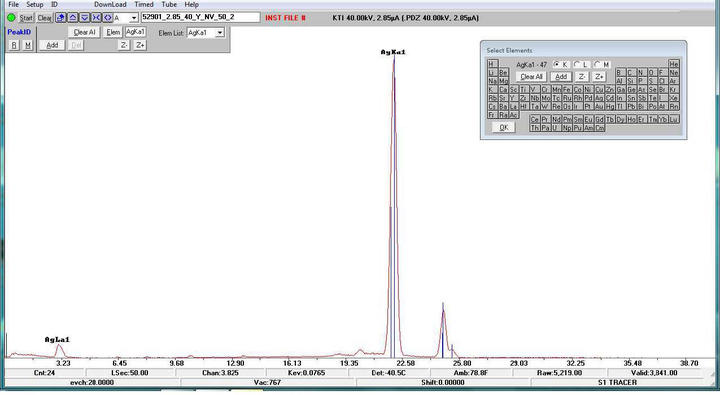Click the AgLa1 peak label on spectrum
This screenshot has height=395, width=720.
click(x=57, y=339)
